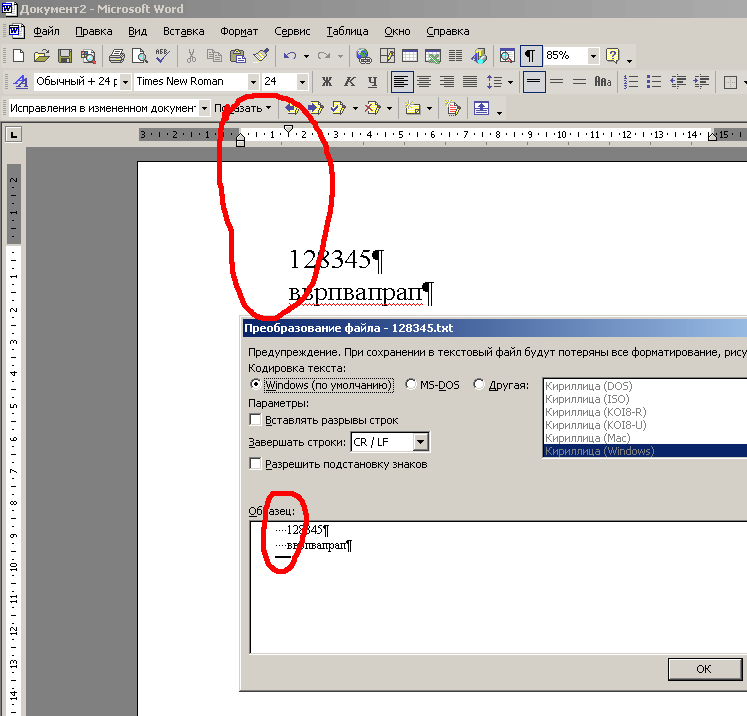Choose Кириллица (KOI8-R) encoding
The width and height of the screenshot is (747, 716).
645,412
